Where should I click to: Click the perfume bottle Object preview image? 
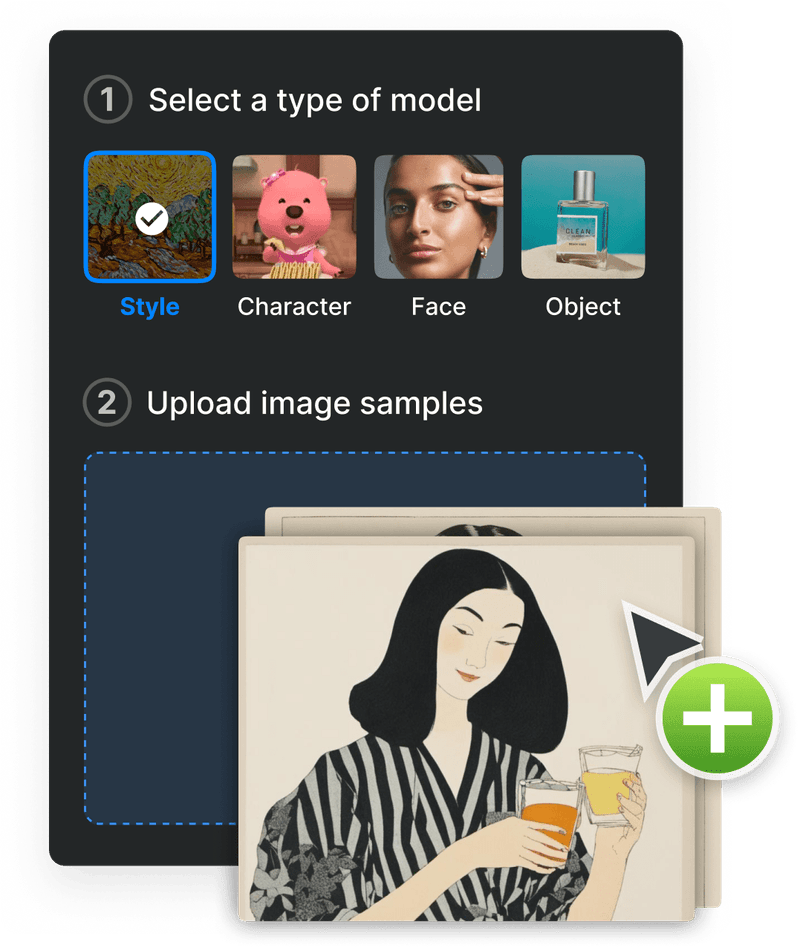(582, 216)
